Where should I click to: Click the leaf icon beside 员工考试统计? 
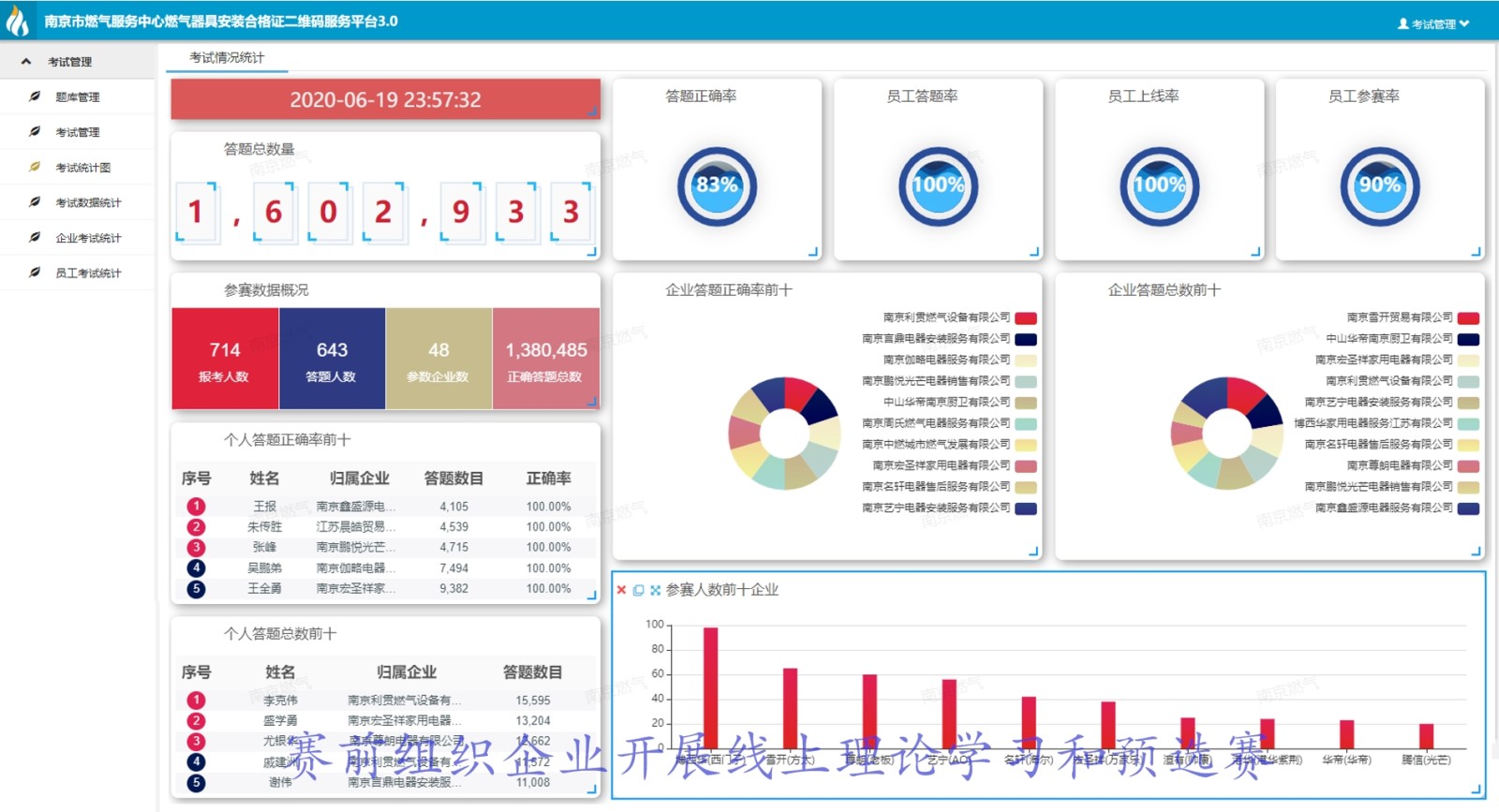pyautogui.click(x=35, y=273)
